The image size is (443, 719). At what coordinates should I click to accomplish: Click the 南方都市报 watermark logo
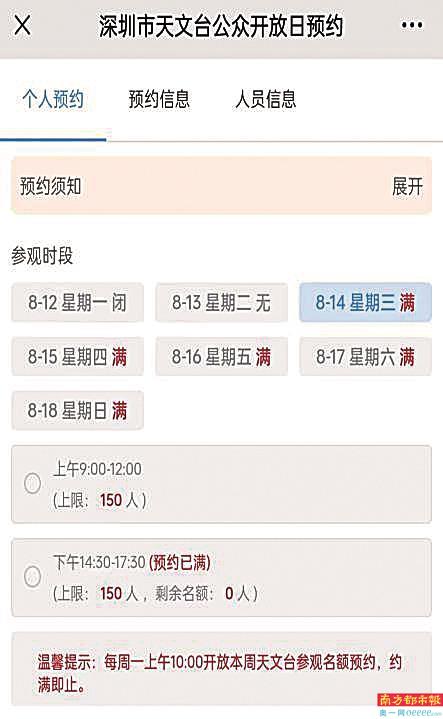click(x=410, y=700)
